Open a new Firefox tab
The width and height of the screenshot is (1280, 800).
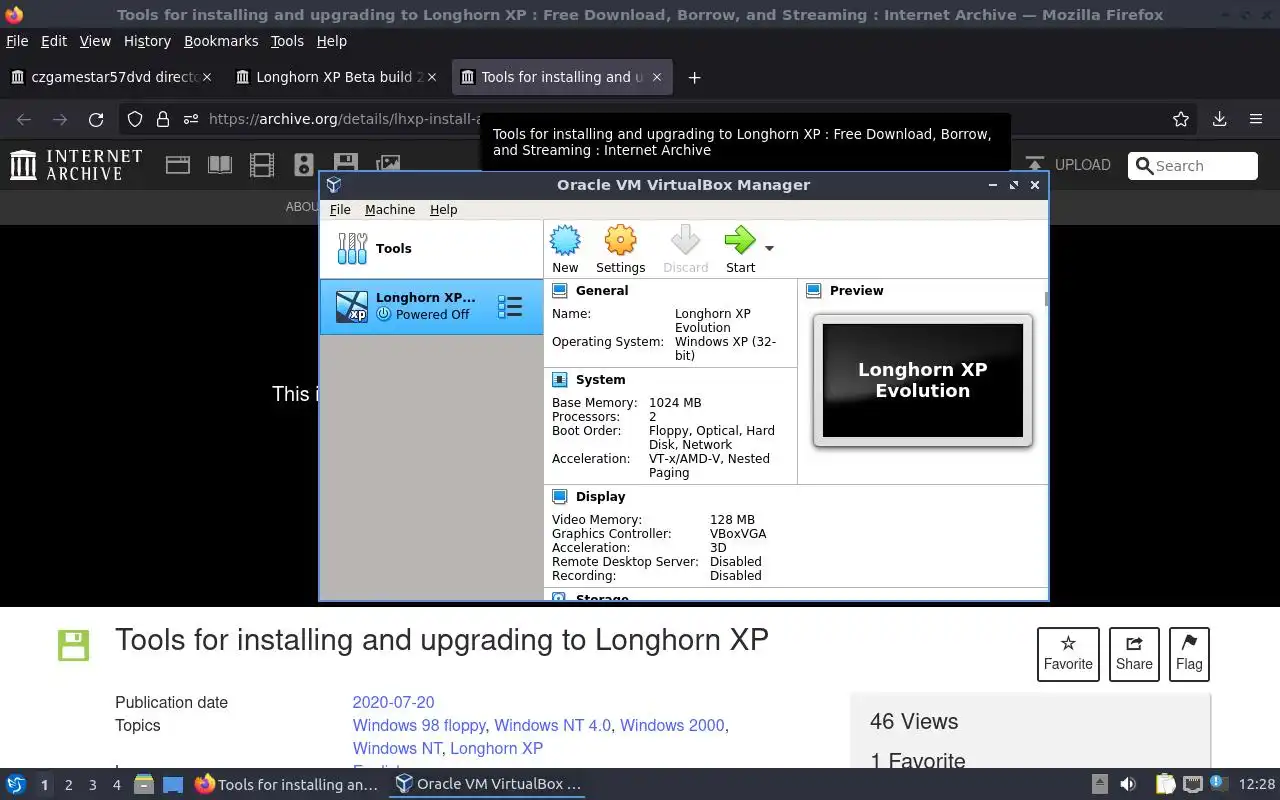coord(694,77)
